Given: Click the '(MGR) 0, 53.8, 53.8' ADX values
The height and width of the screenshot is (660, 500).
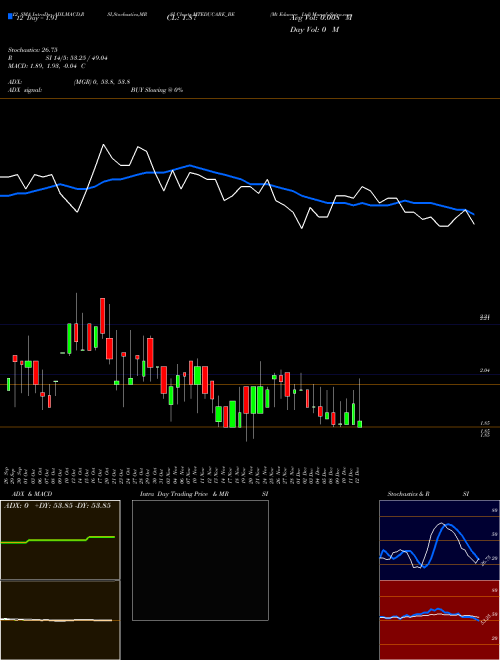Looking at the screenshot, I should coord(101,82).
